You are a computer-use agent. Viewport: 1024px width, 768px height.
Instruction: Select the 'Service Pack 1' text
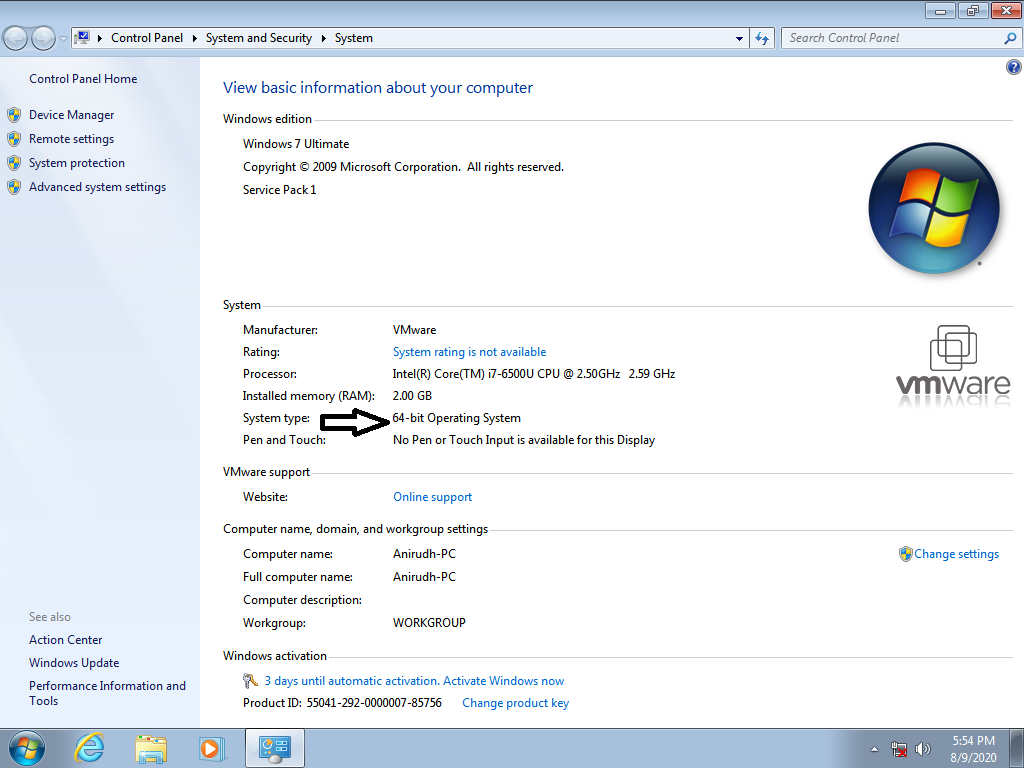(280, 190)
